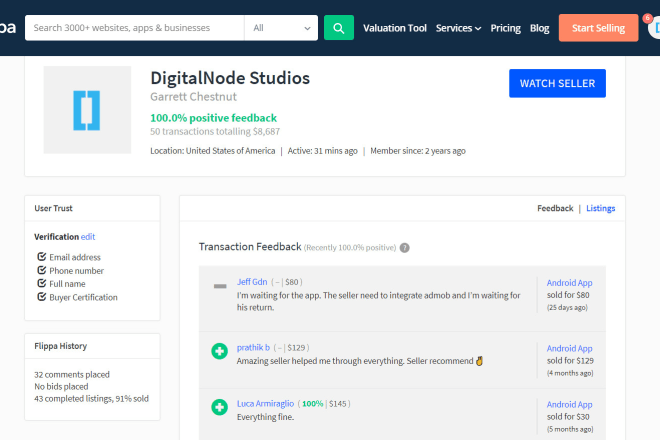Open the Valuation Tool page

coord(395,28)
